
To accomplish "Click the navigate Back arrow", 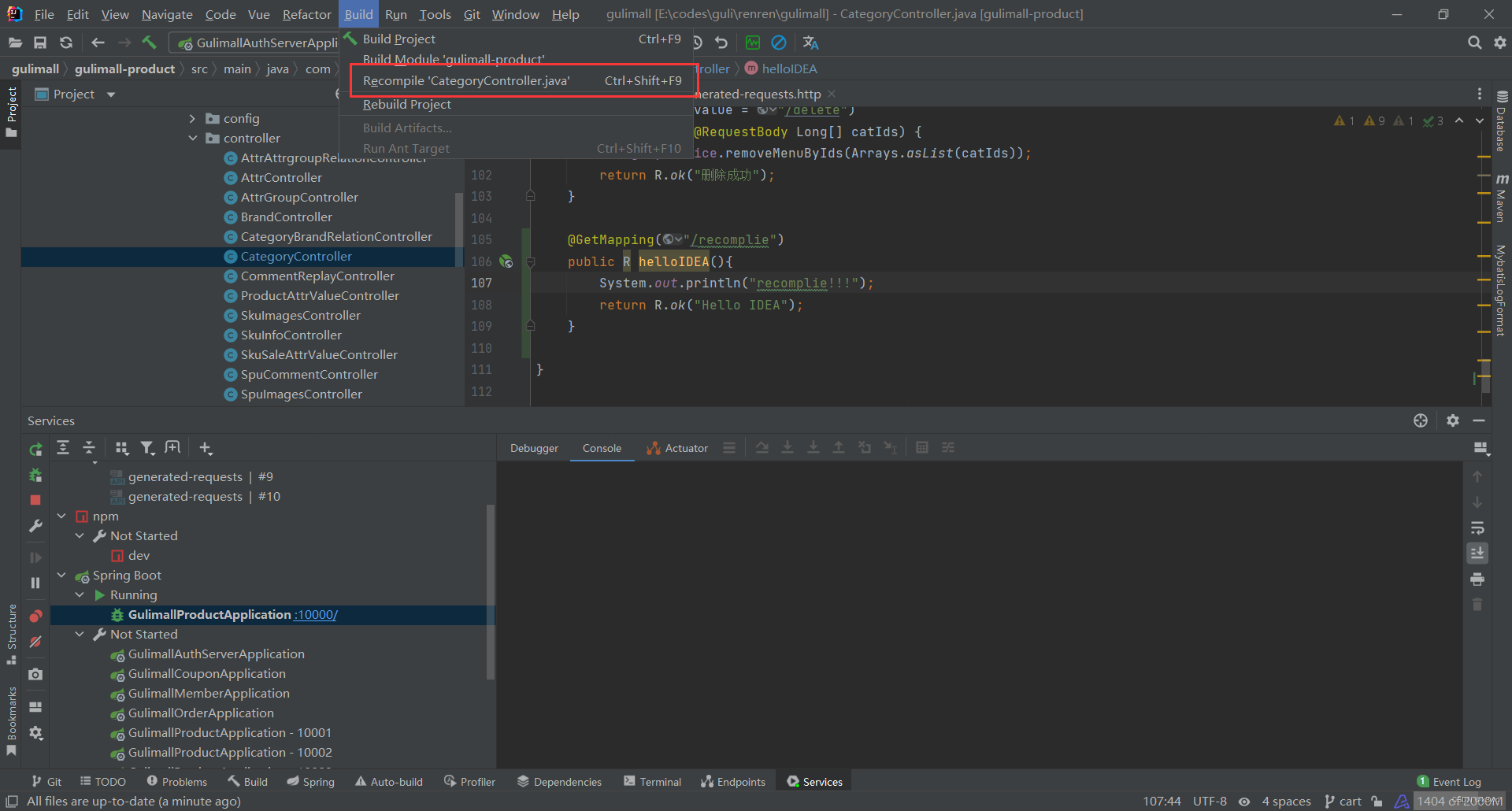I will pos(98,43).
